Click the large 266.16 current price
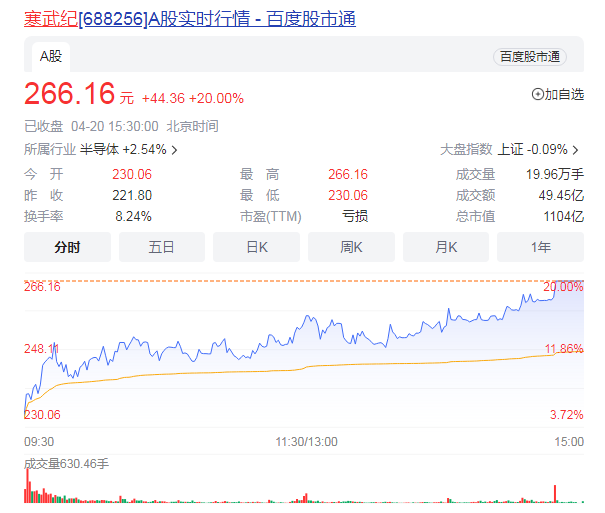 click(70, 94)
